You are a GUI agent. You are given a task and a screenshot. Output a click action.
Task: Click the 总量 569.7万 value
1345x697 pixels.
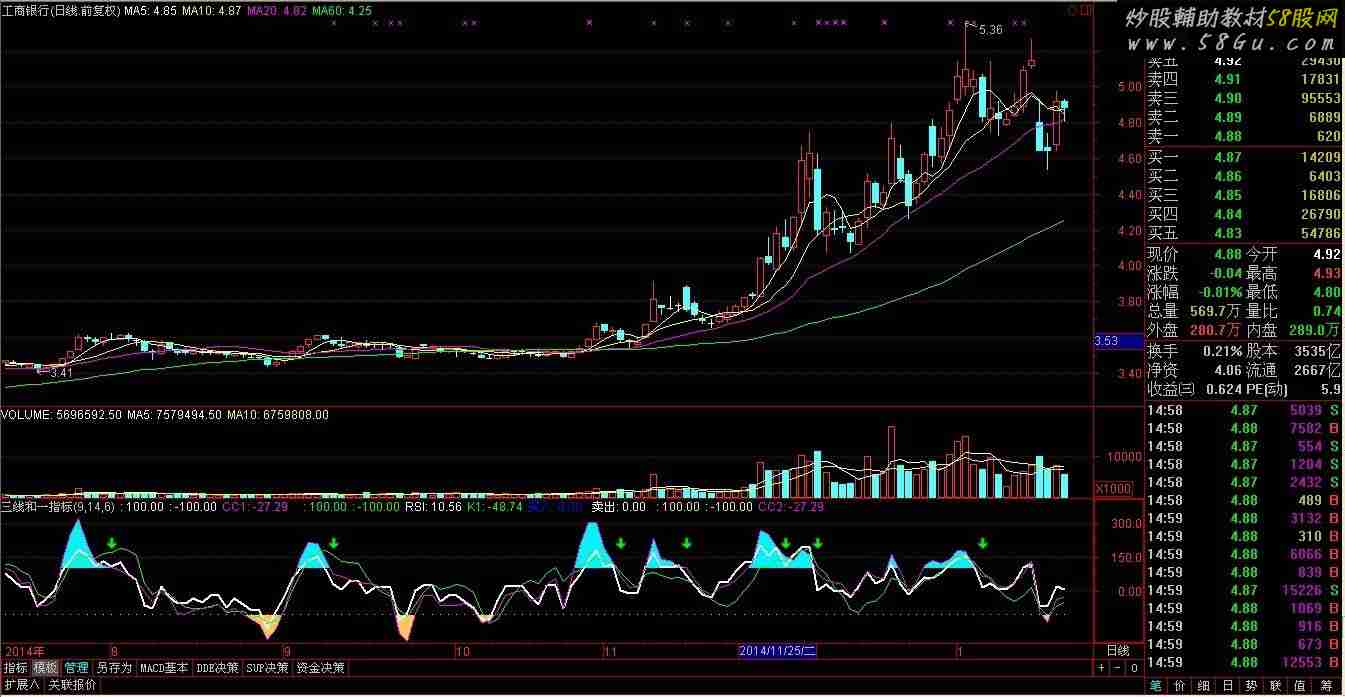1213,311
